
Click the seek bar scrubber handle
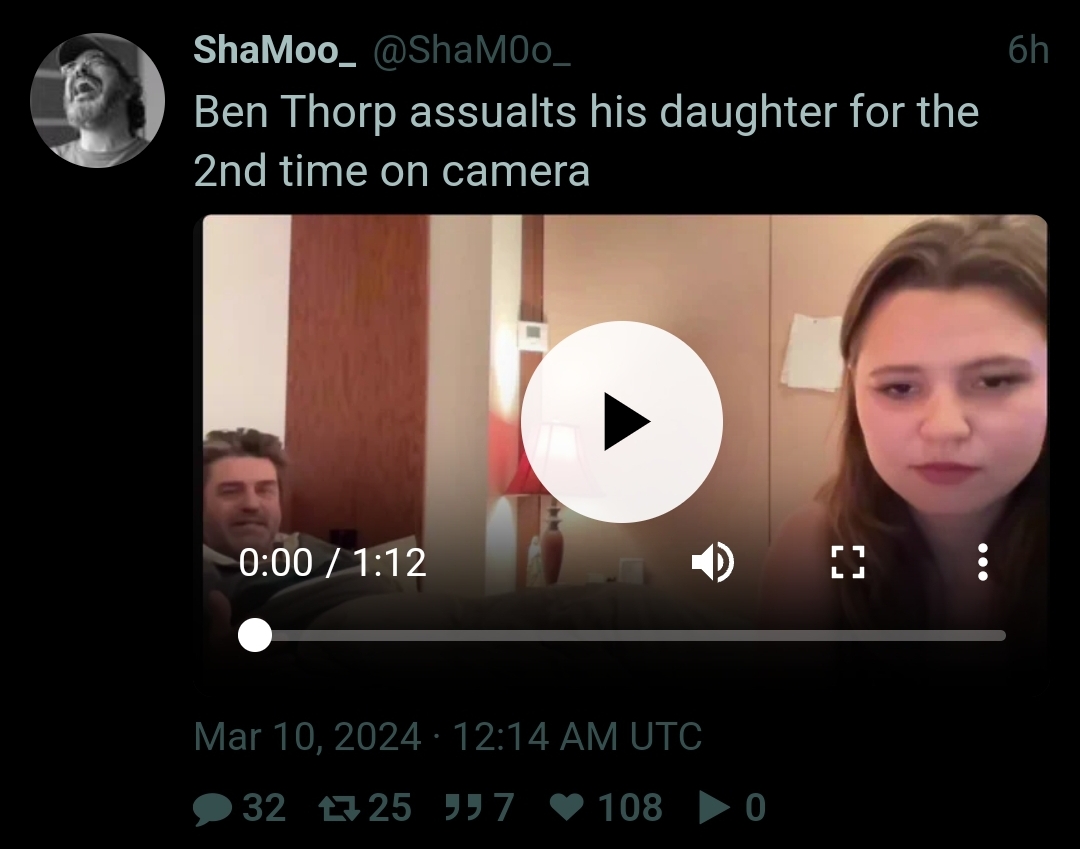[x=255, y=634]
